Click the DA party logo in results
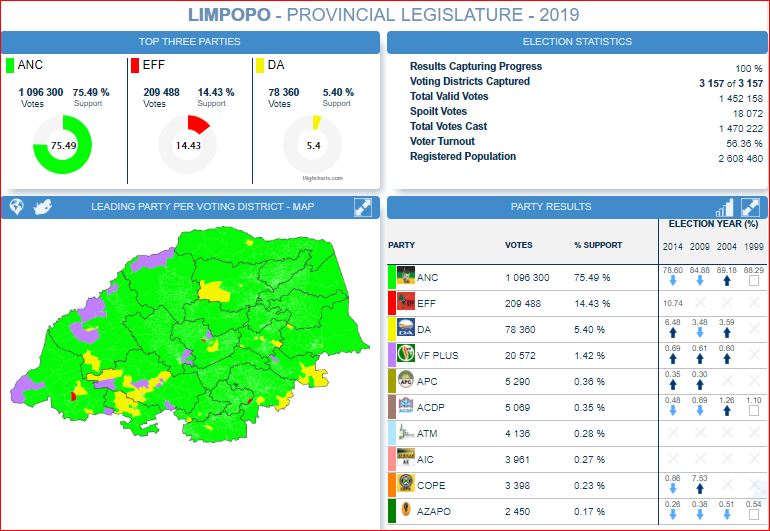770x531 pixels. [405, 329]
